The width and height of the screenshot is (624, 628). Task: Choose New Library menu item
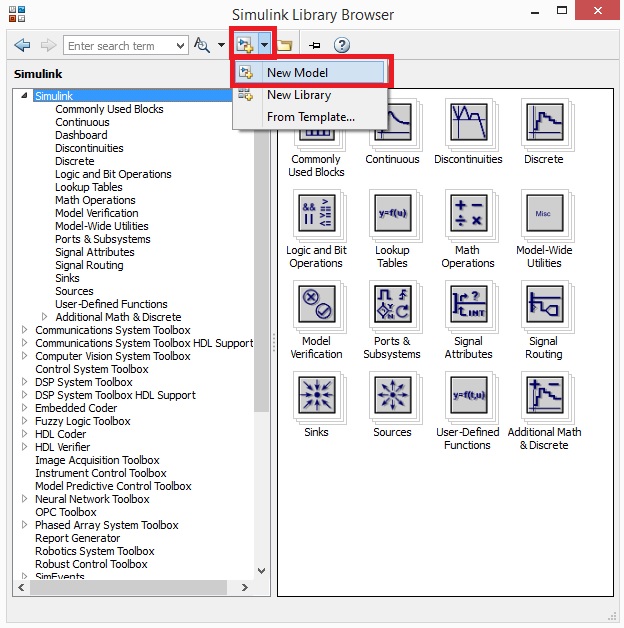click(x=310, y=95)
